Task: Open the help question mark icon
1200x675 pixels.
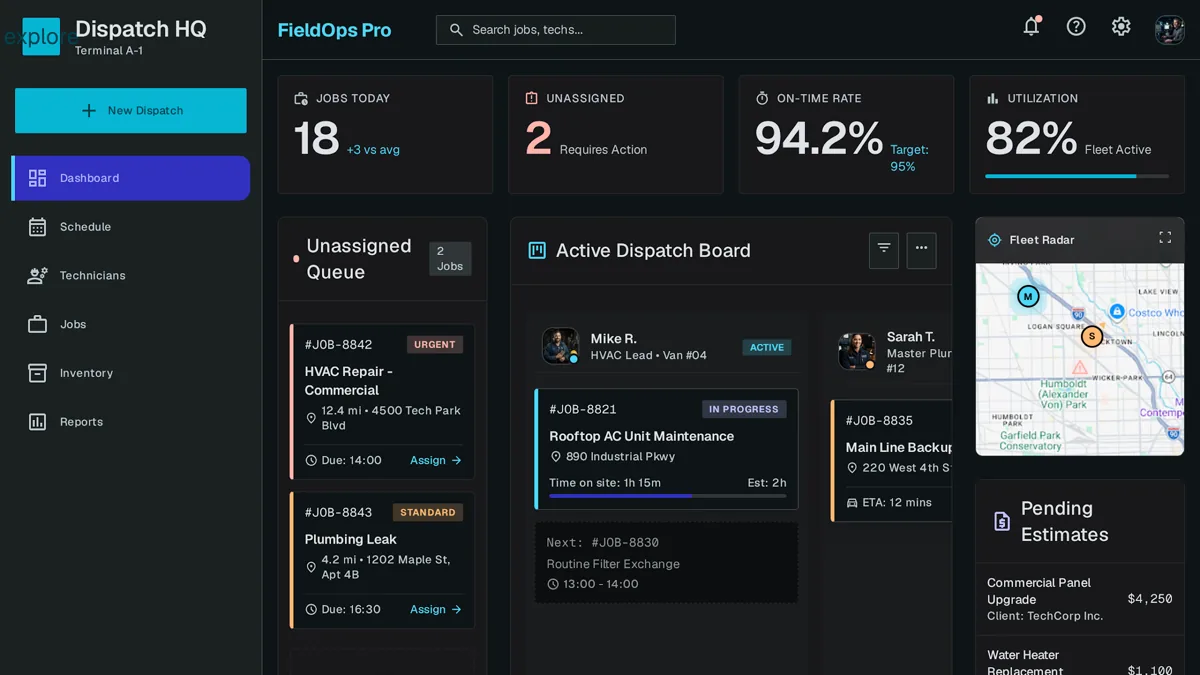Action: [x=1076, y=27]
